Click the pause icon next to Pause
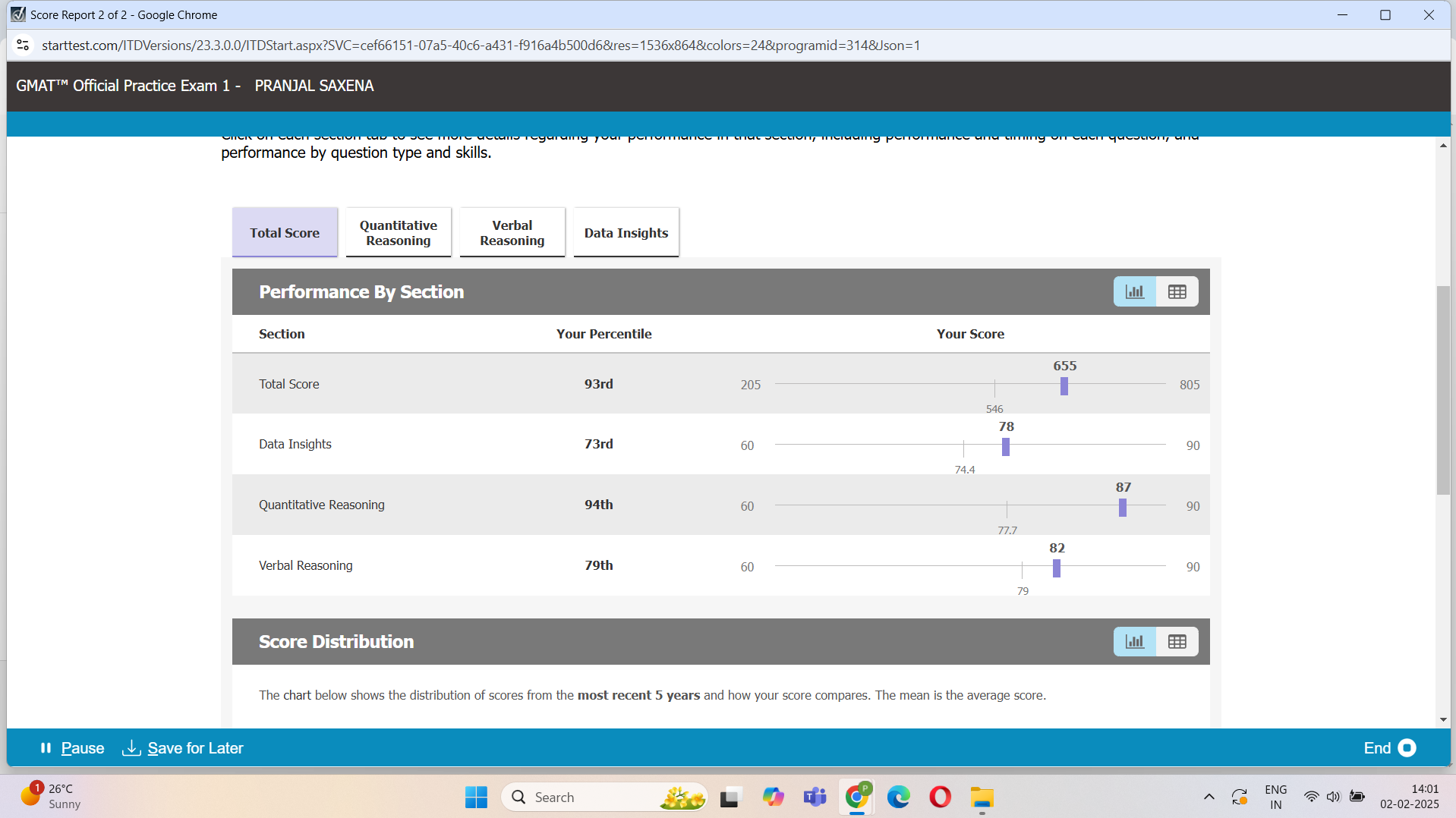 coord(46,748)
